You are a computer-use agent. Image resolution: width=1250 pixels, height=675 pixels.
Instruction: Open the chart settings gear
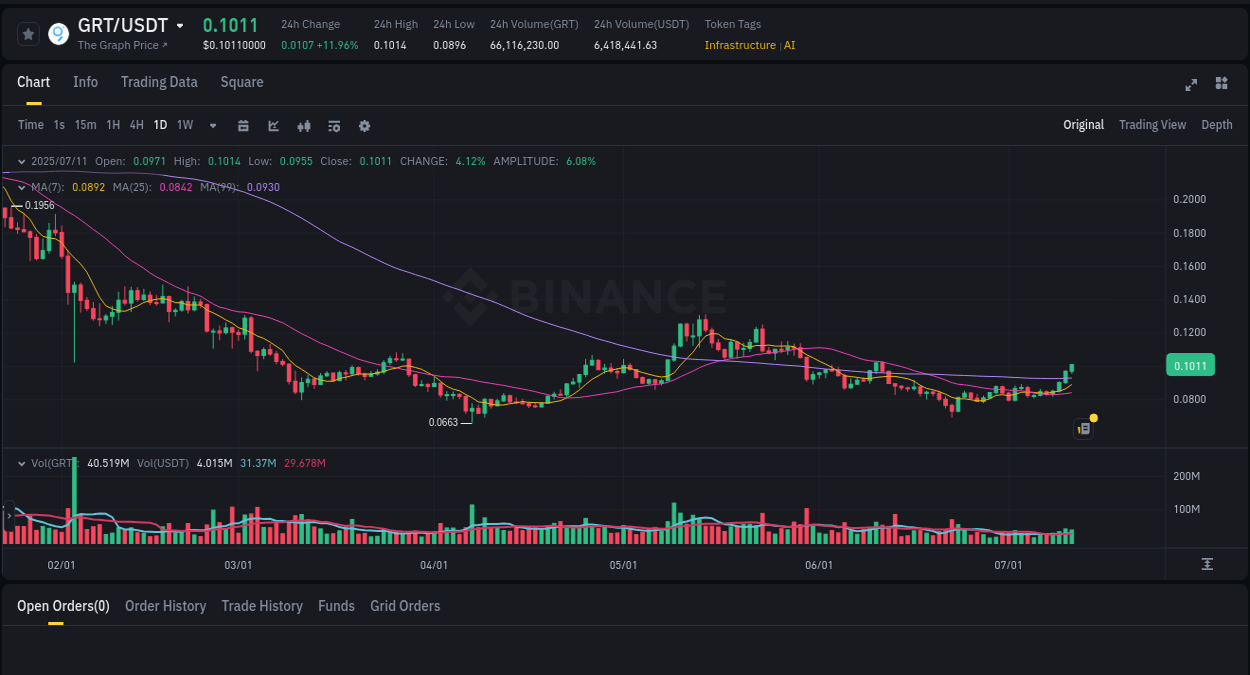pos(364,125)
